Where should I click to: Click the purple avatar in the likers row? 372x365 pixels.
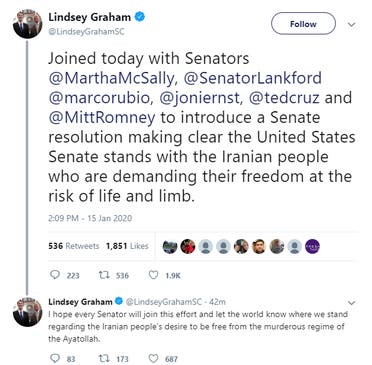point(312,246)
